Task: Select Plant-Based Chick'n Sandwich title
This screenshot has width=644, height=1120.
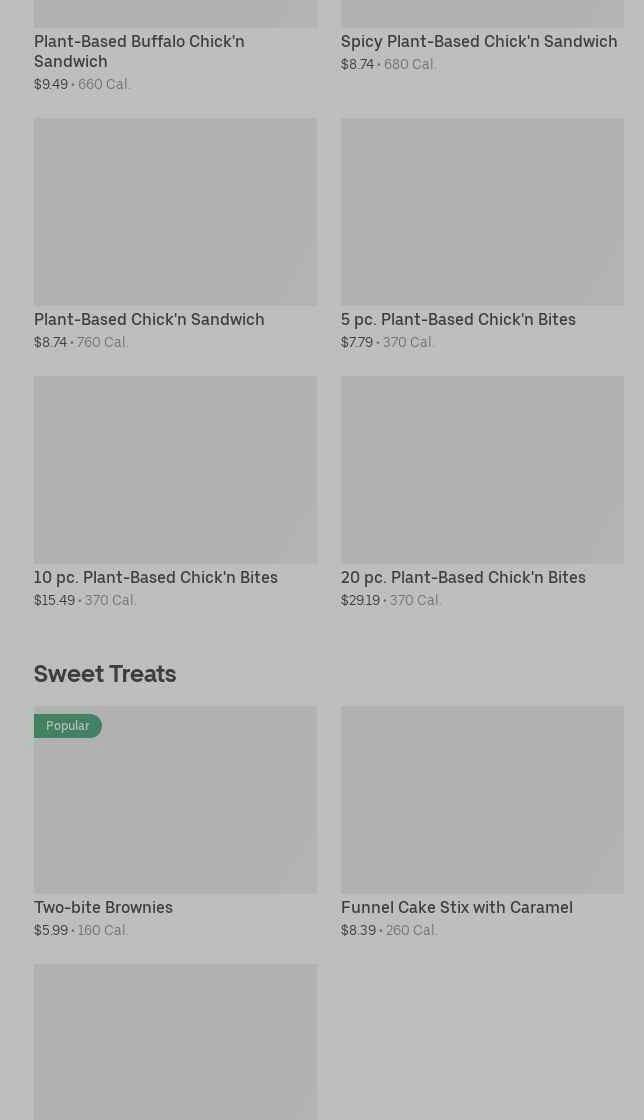Action: point(149,319)
